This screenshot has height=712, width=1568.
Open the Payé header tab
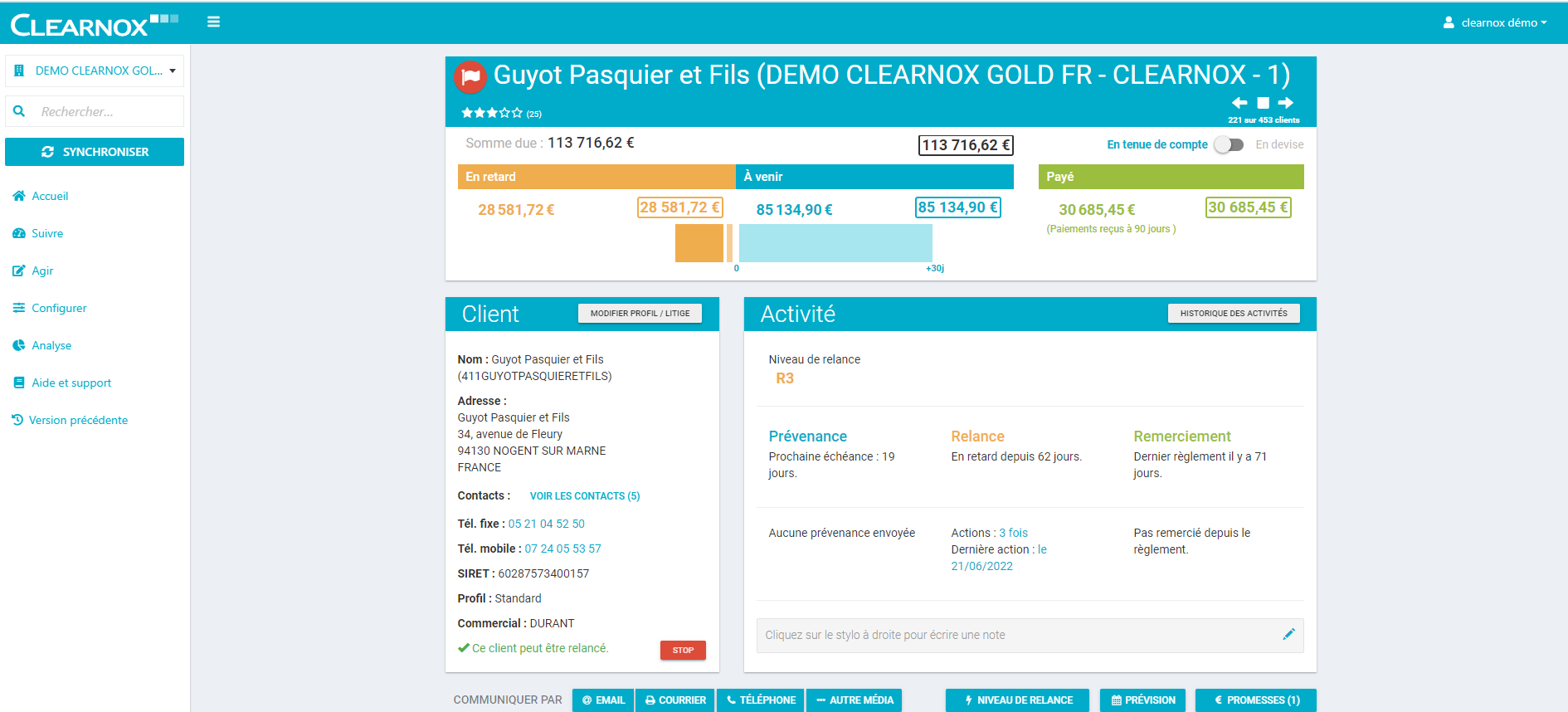pyautogui.click(x=1171, y=177)
